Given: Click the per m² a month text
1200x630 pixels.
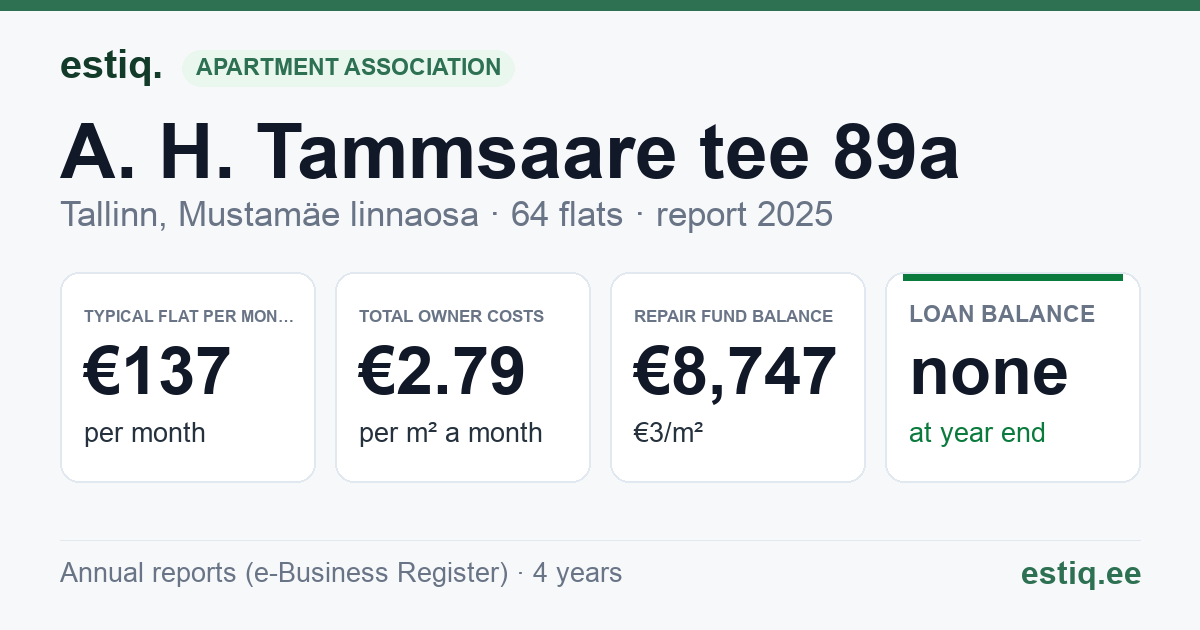Looking at the screenshot, I should coord(450,433).
